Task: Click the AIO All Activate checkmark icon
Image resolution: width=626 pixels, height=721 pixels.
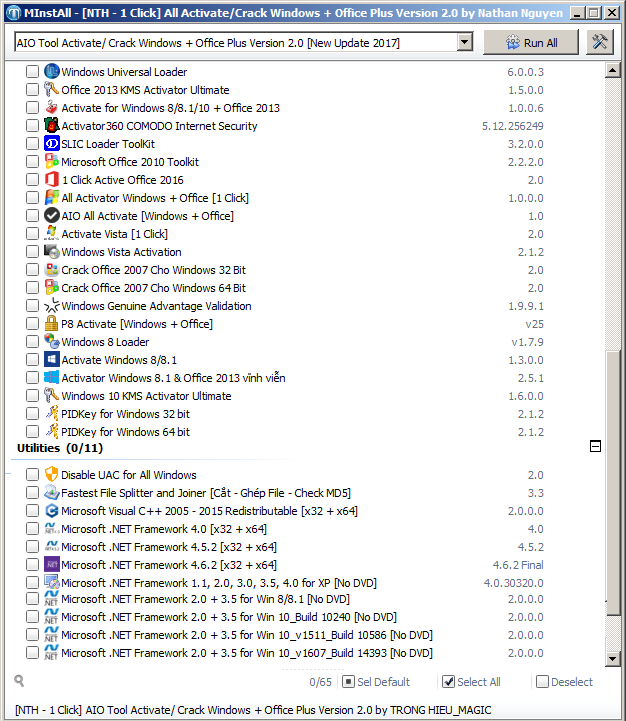Action: pyautogui.click(x=52, y=216)
